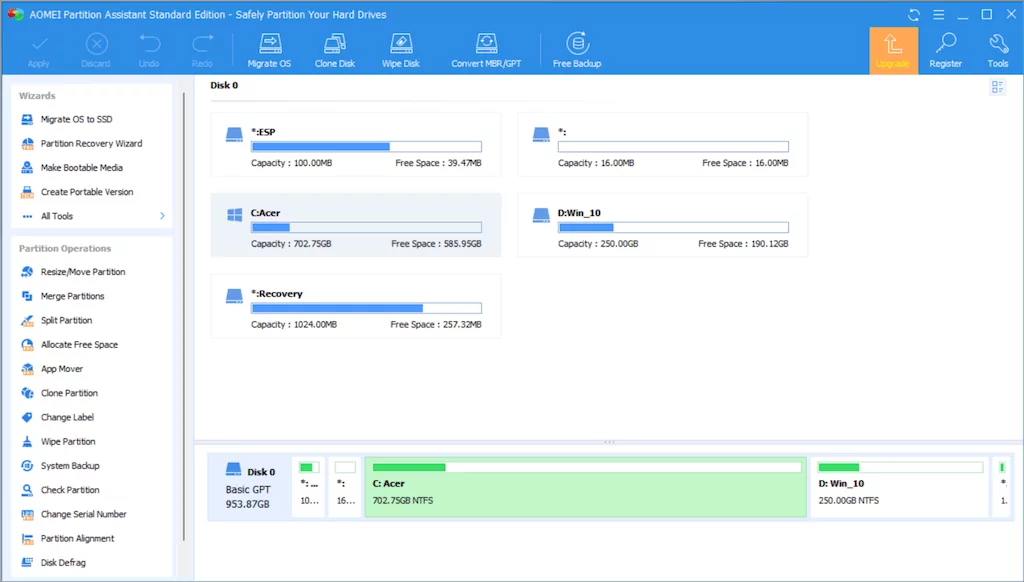Click Make Bootable Media
The height and width of the screenshot is (582, 1024).
[x=81, y=168]
